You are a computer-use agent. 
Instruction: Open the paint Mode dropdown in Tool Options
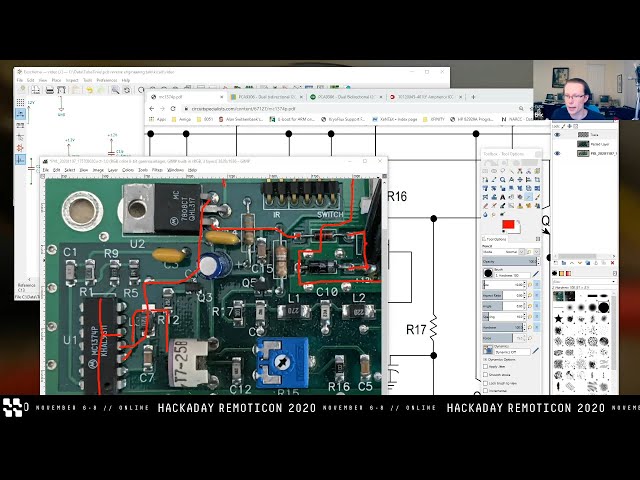[x=504, y=252]
